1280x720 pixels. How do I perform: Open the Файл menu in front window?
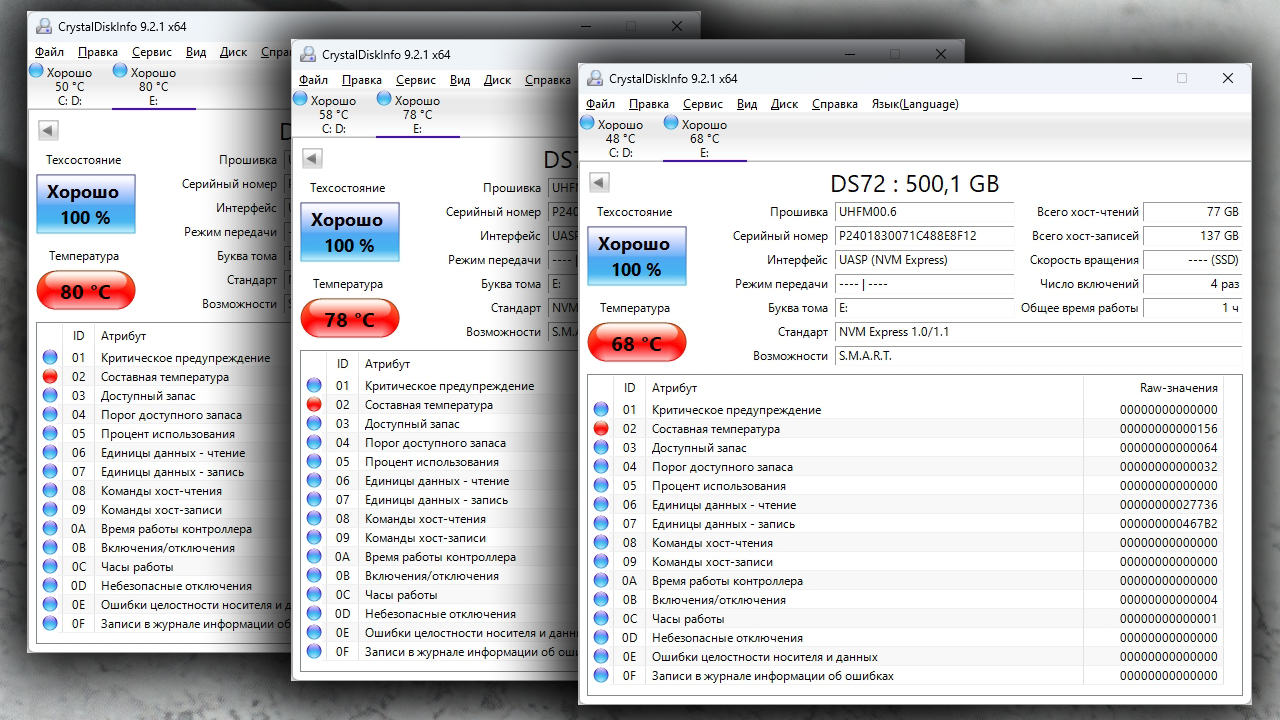[600, 104]
